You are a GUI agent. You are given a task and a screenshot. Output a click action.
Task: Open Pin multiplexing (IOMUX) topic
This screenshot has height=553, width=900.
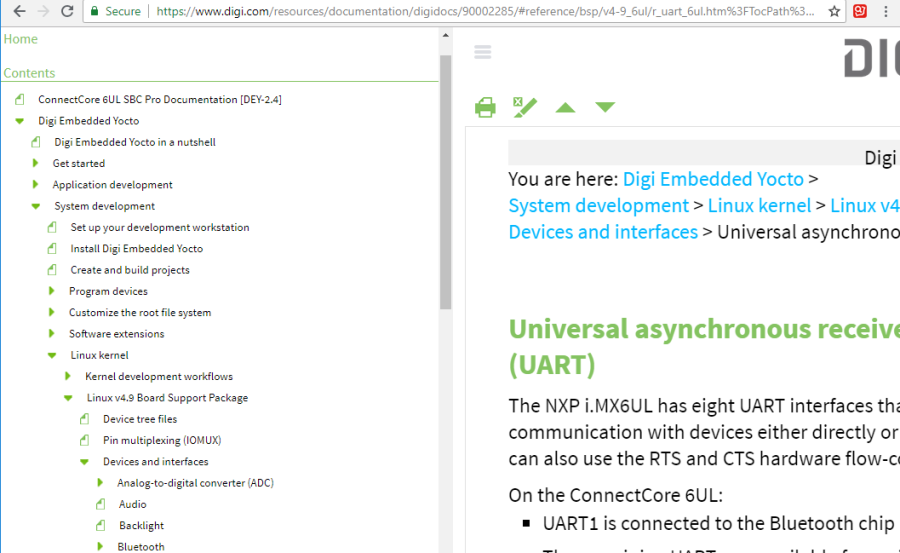(x=162, y=440)
